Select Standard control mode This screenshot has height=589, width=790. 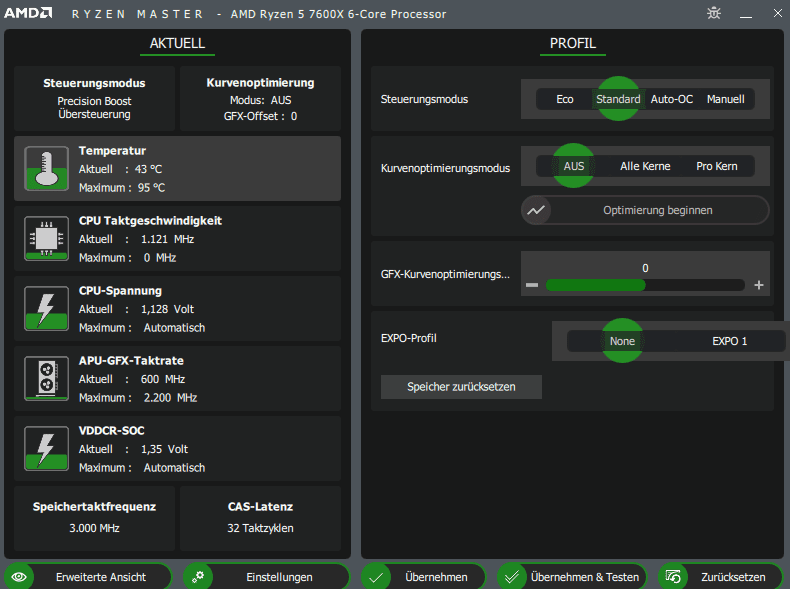coord(618,99)
